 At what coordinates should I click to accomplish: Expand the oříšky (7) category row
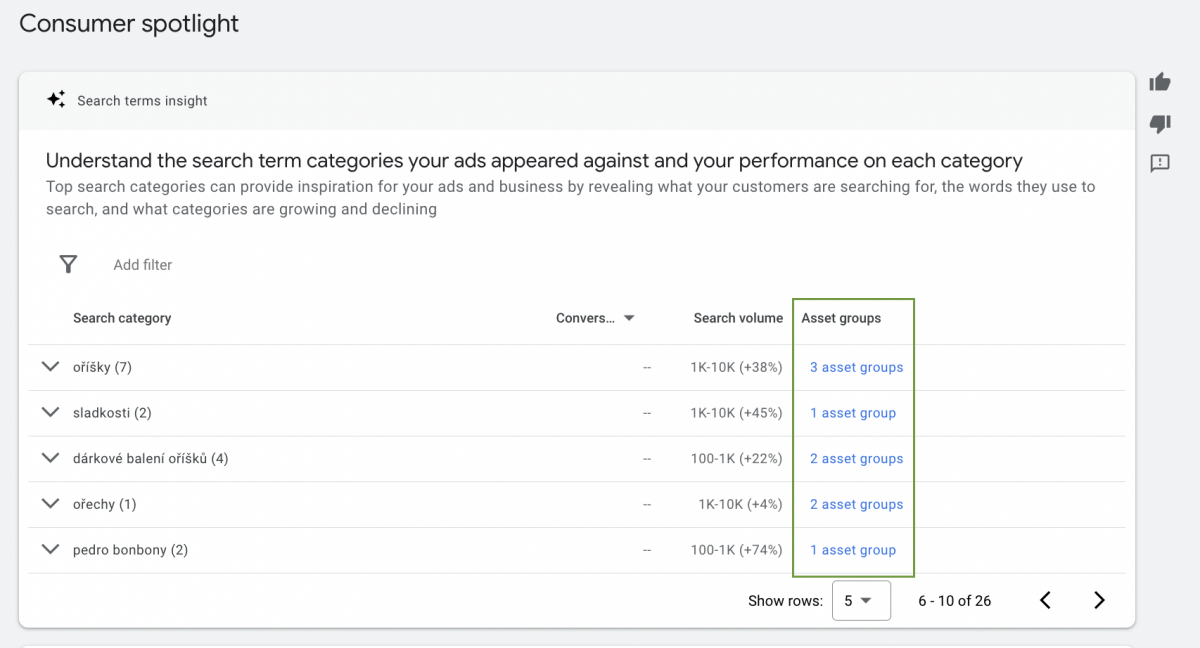click(x=51, y=367)
